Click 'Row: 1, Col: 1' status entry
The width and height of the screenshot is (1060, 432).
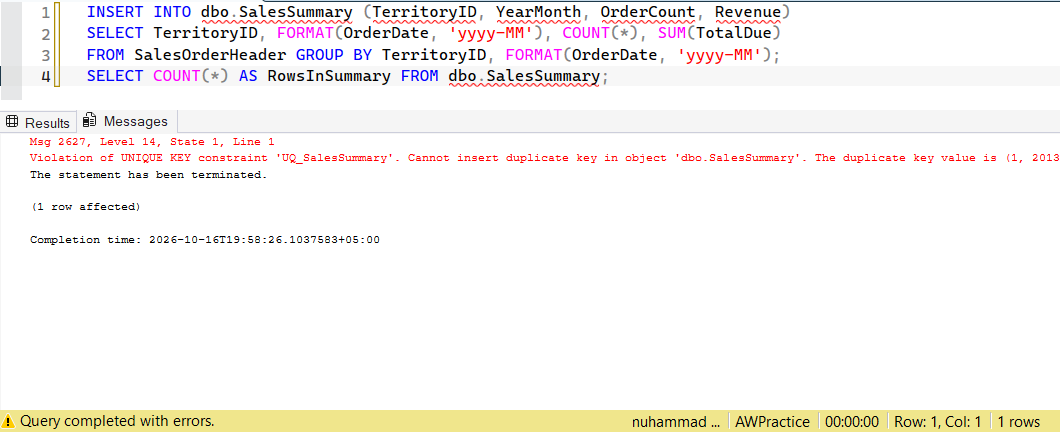click(937, 421)
